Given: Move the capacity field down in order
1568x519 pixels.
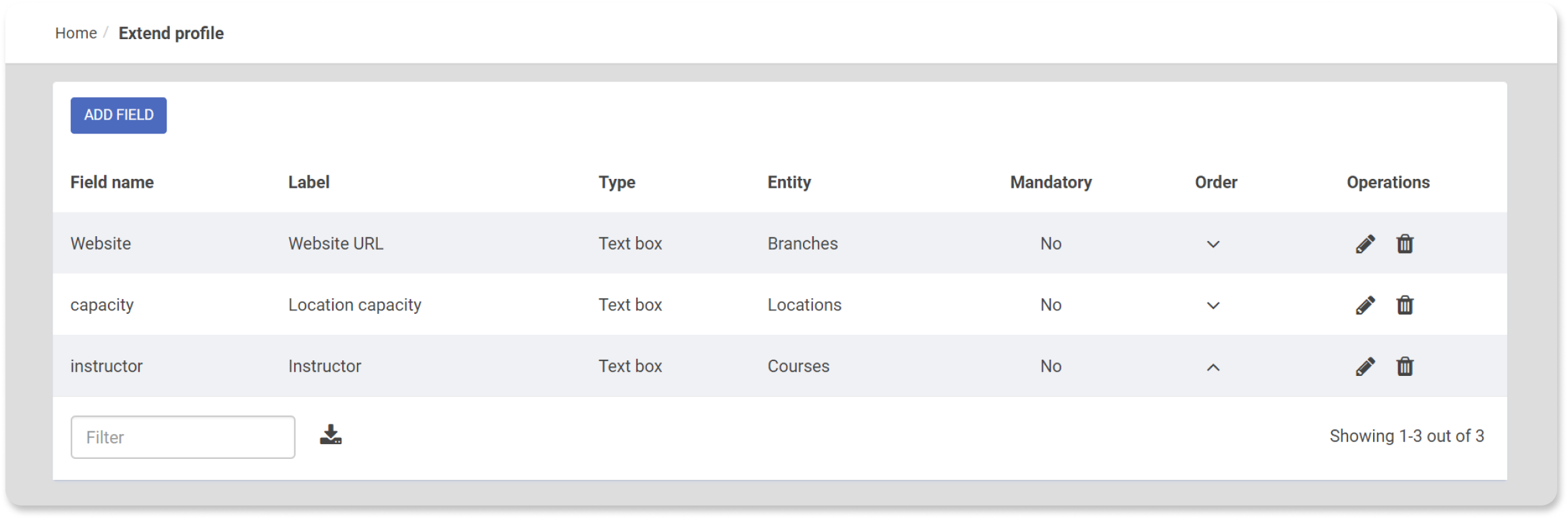Looking at the screenshot, I should pyautogui.click(x=1213, y=306).
